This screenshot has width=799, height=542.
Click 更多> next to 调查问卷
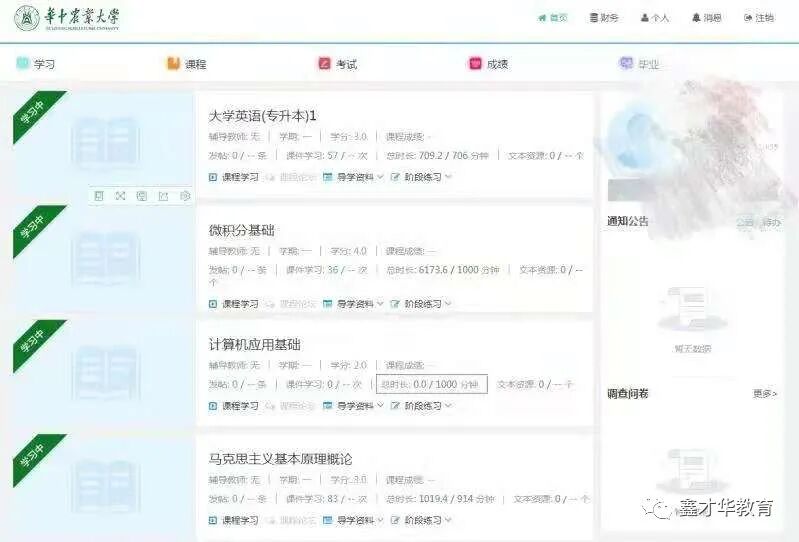(x=765, y=393)
